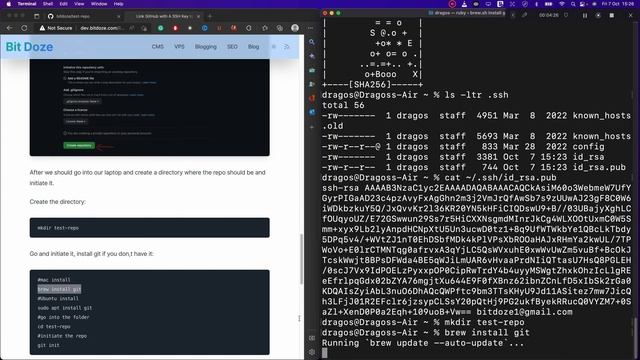The width and height of the screenshot is (640, 360).
Task: Click the git init code line
Action: (49, 345)
